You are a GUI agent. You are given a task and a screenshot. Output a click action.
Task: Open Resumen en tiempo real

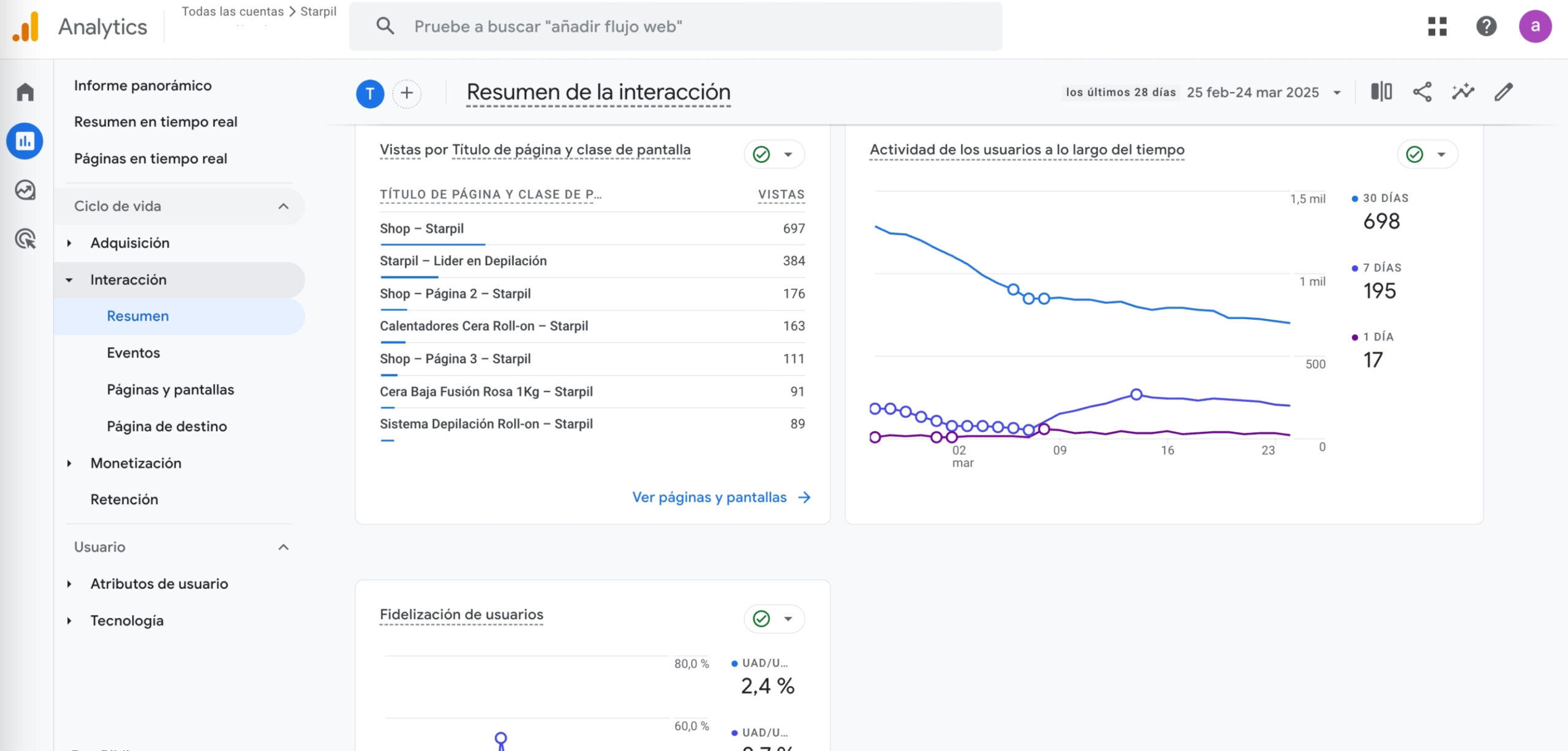156,122
